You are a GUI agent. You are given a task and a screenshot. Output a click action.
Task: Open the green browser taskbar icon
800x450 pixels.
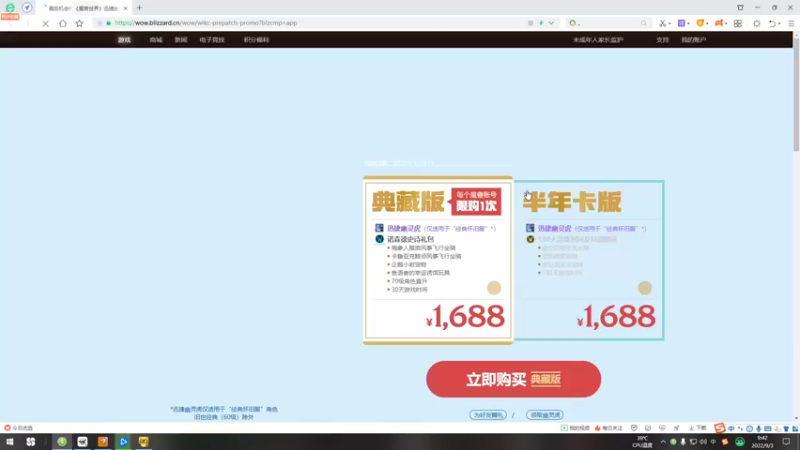pos(62,442)
